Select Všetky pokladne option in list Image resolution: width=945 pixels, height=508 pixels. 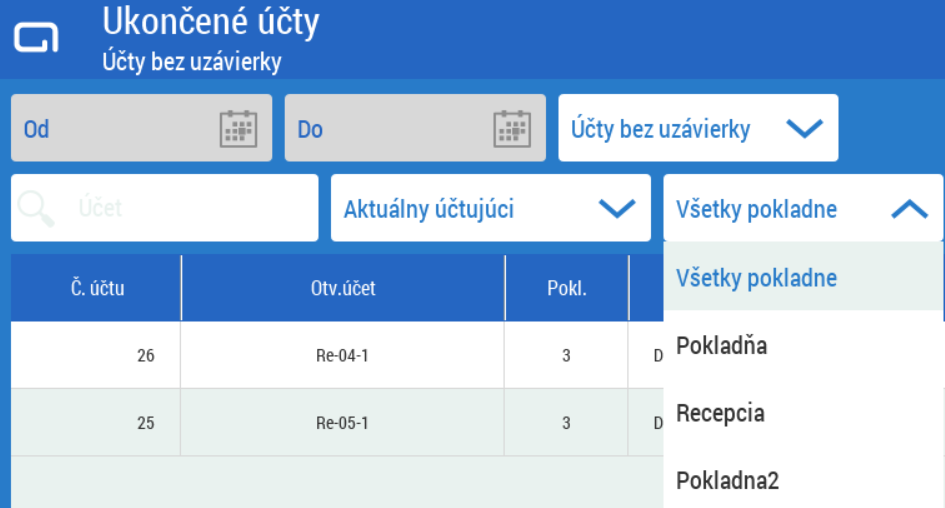tap(756, 277)
